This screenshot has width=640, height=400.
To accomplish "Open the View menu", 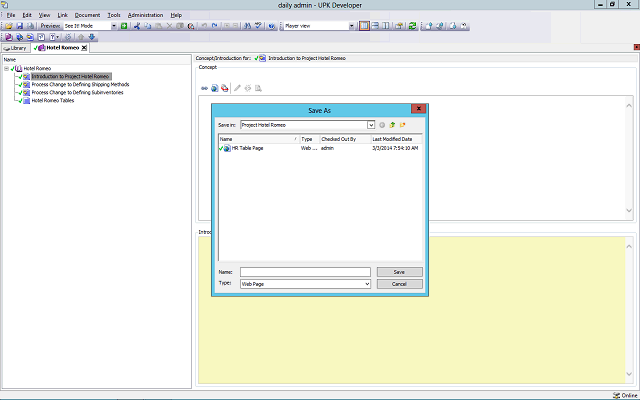I will click(x=44, y=15).
